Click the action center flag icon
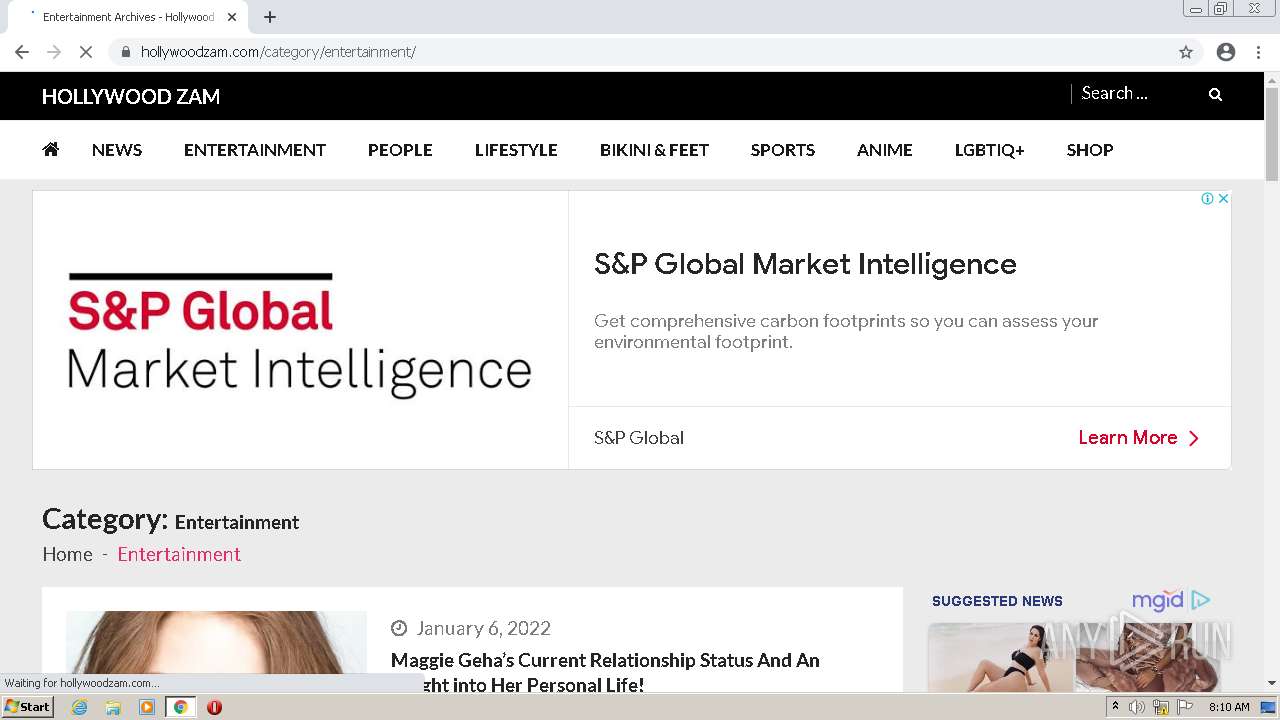This screenshot has width=1280, height=720. [x=1185, y=707]
